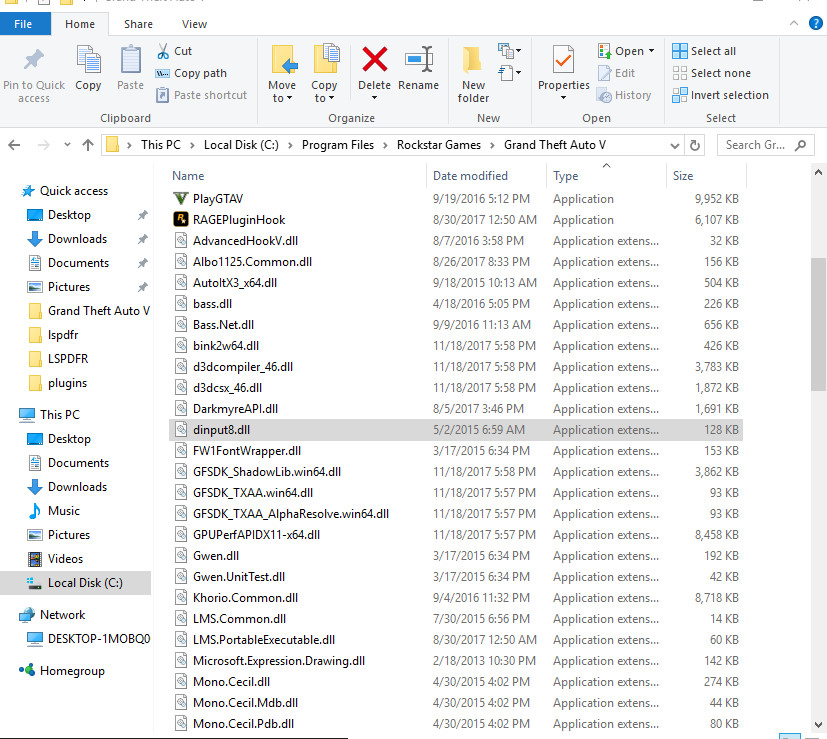Collapse the ribbon with the chevron
This screenshot has width=827, height=739.
click(x=793, y=23)
